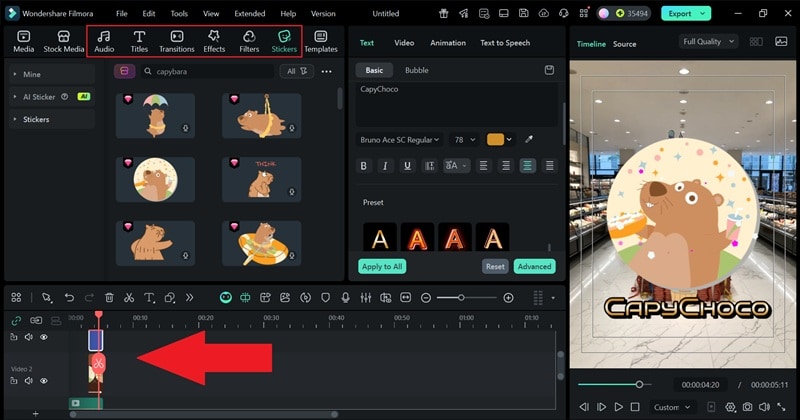Delete selected clip with trash icon
The width and height of the screenshot is (800, 420).
click(x=109, y=298)
